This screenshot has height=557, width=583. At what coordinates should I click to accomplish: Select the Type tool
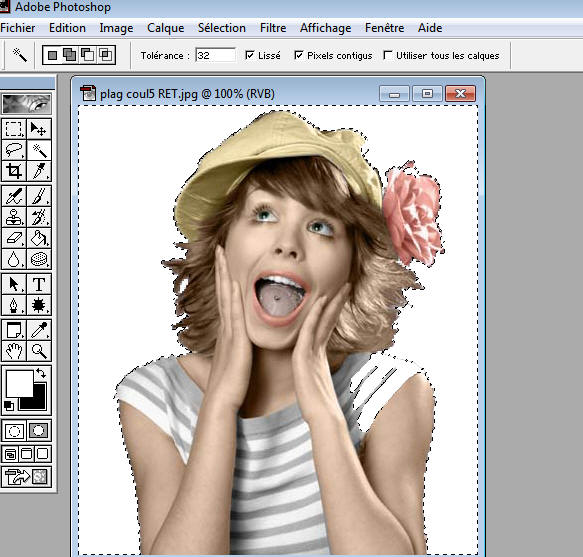(39, 284)
